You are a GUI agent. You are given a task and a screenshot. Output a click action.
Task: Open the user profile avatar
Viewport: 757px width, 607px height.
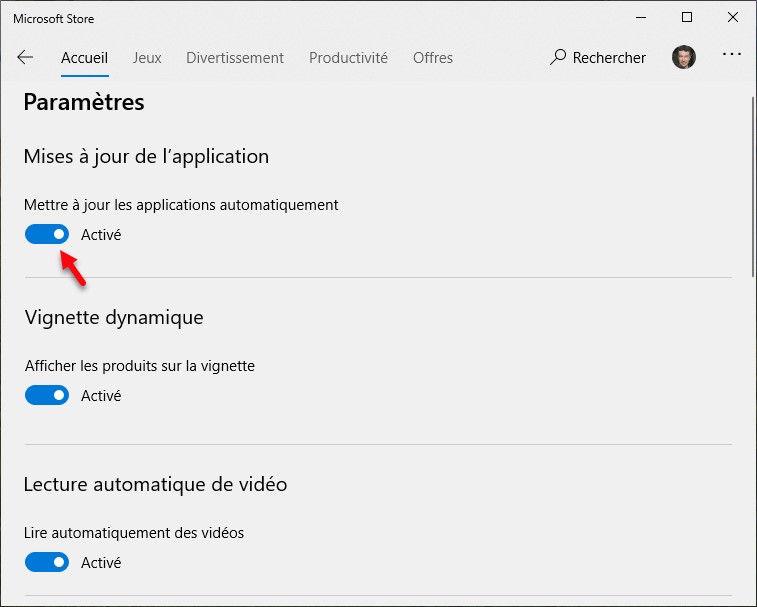[x=684, y=58]
